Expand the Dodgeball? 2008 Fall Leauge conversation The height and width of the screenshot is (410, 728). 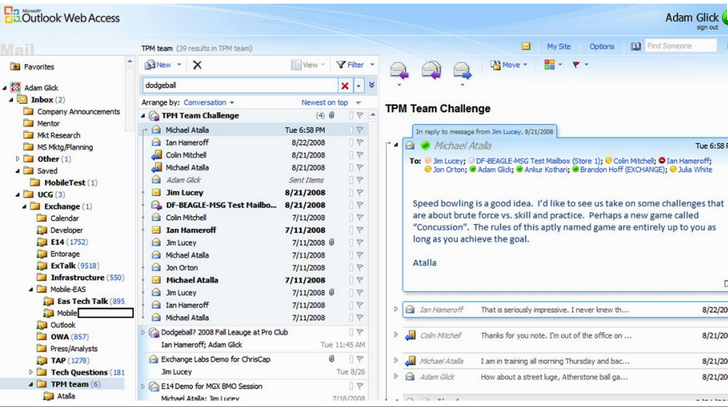click(x=143, y=332)
